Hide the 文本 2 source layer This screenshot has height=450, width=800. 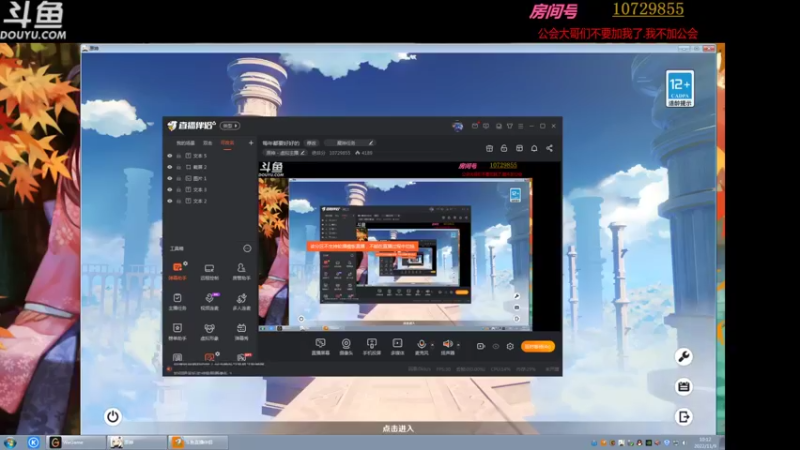pos(170,201)
